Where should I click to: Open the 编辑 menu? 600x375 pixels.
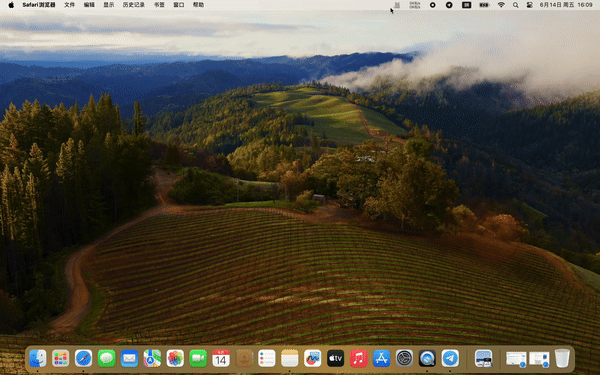point(89,5)
